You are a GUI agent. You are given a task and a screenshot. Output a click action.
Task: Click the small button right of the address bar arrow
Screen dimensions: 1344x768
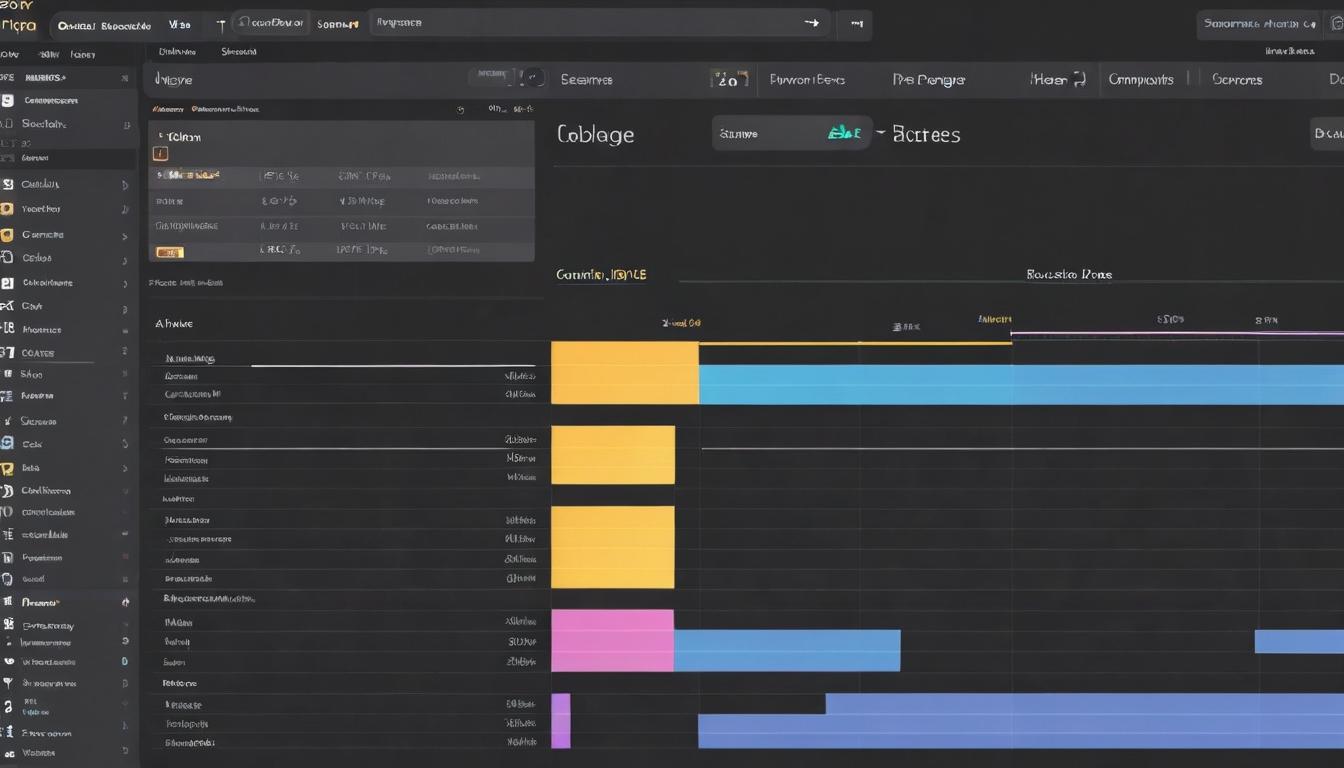click(855, 25)
